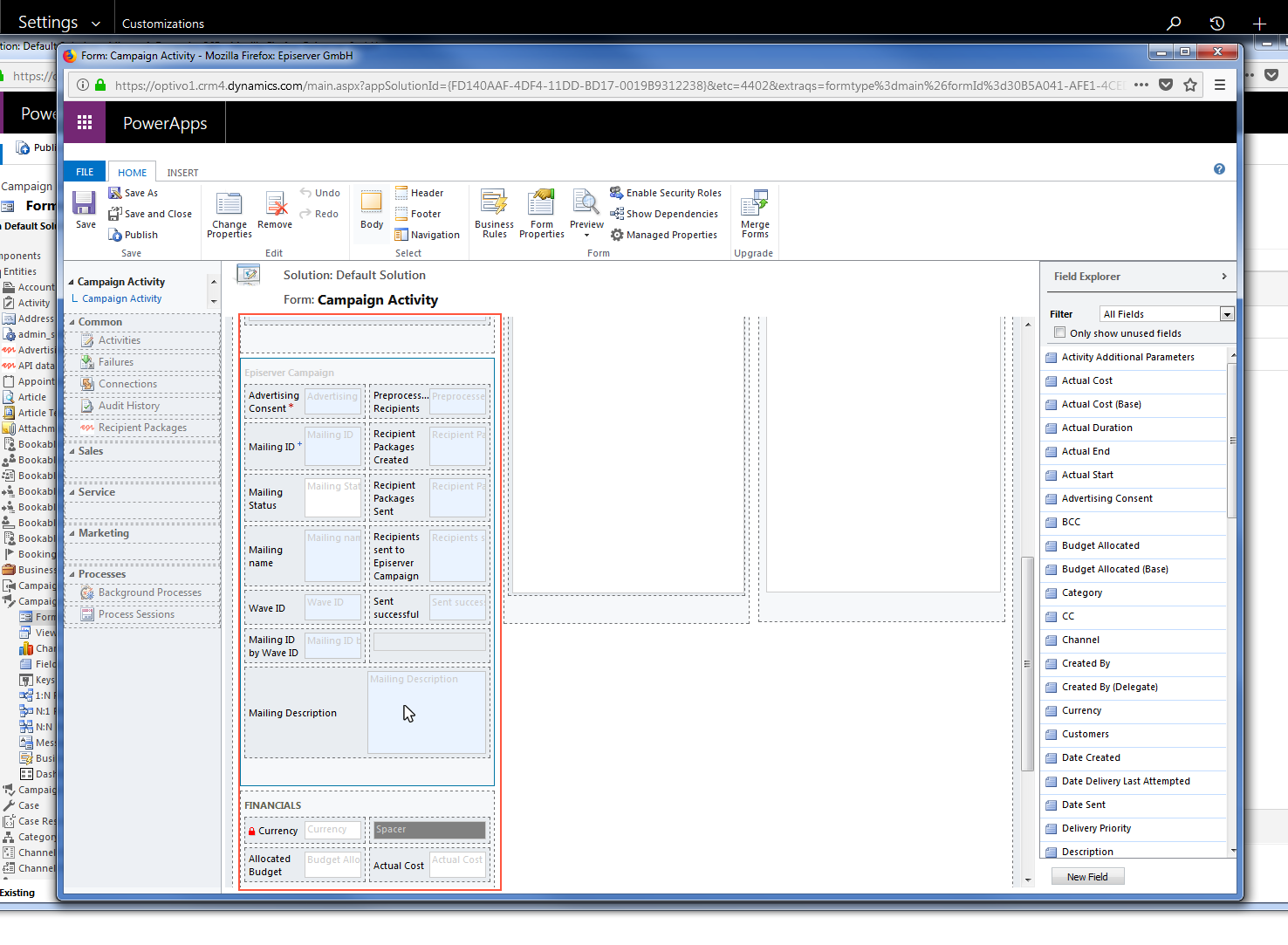This screenshot has width=1288, height=945.
Task: Redo the last edit
Action: [319, 214]
